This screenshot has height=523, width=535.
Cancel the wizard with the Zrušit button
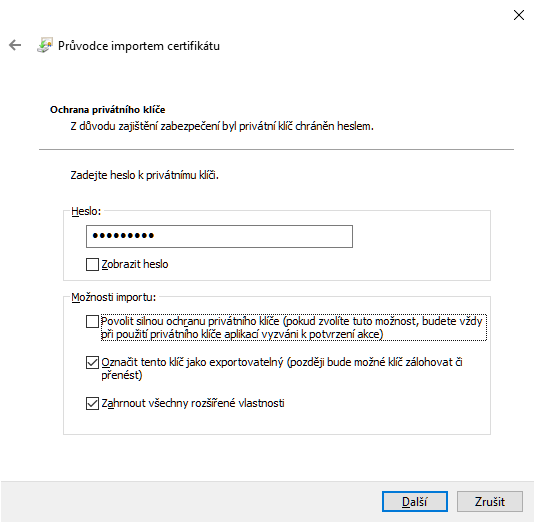click(490, 502)
